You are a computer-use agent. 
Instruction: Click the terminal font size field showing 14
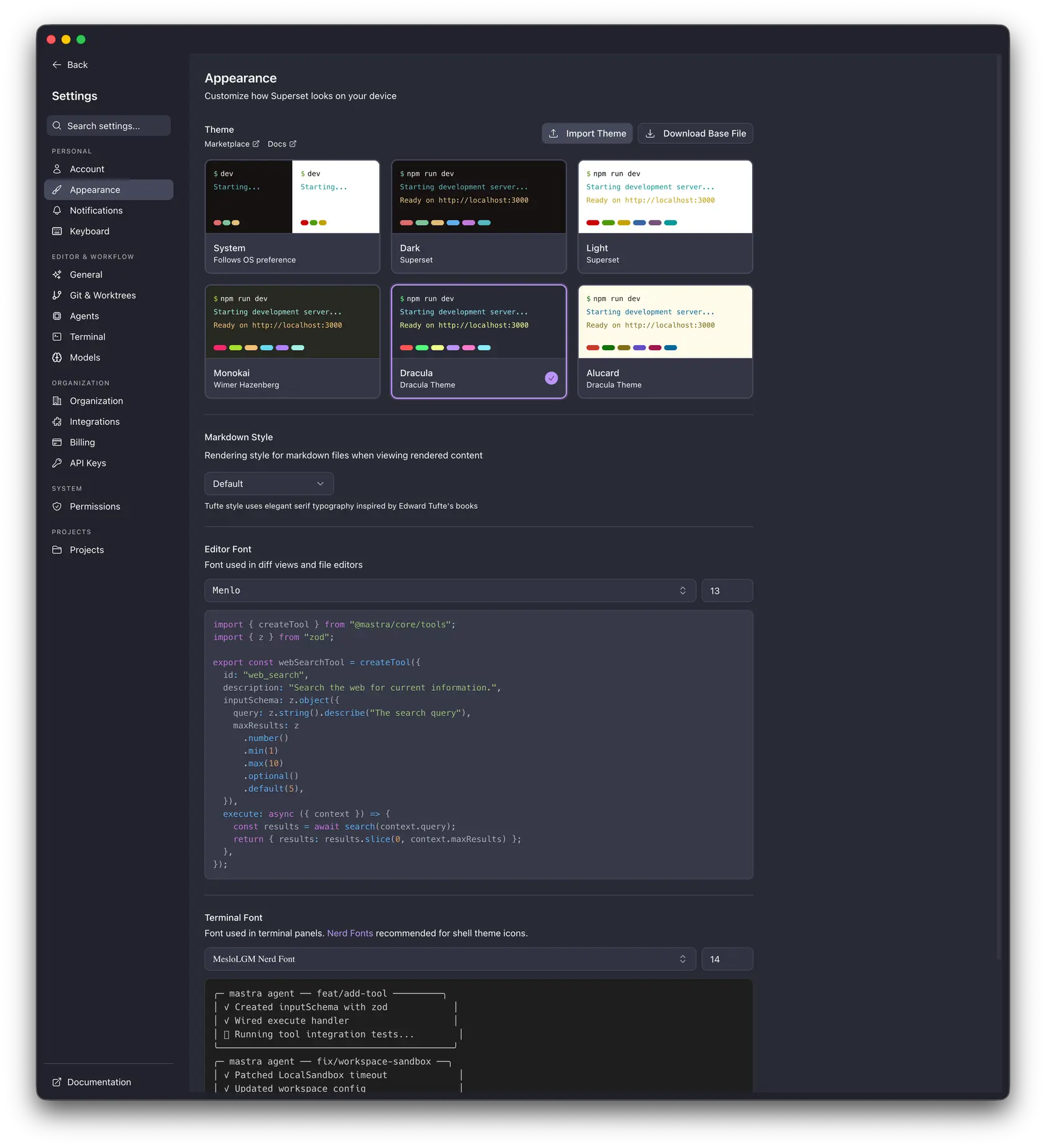727,959
